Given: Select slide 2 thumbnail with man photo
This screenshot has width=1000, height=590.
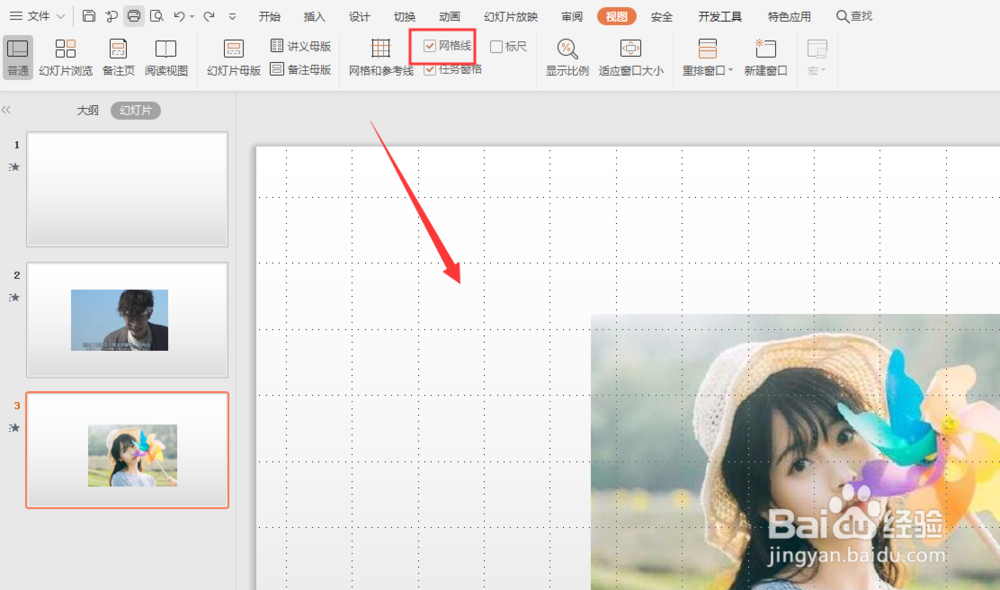Looking at the screenshot, I should click(x=127, y=320).
